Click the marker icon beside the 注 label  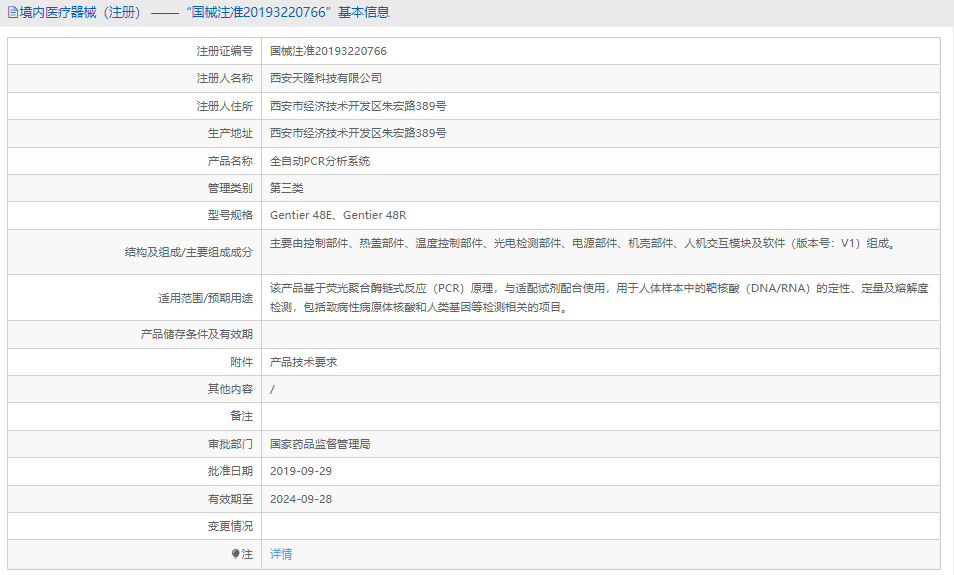click(236, 554)
